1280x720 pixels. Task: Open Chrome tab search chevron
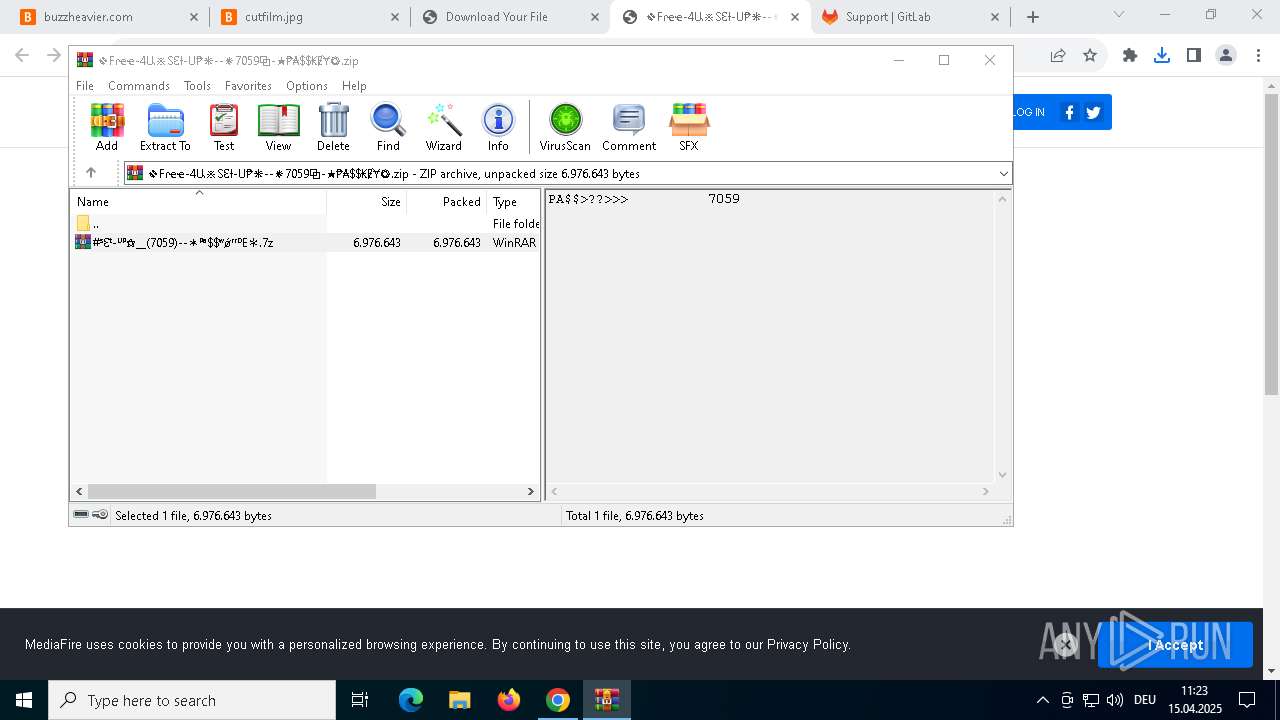[x=1119, y=14]
